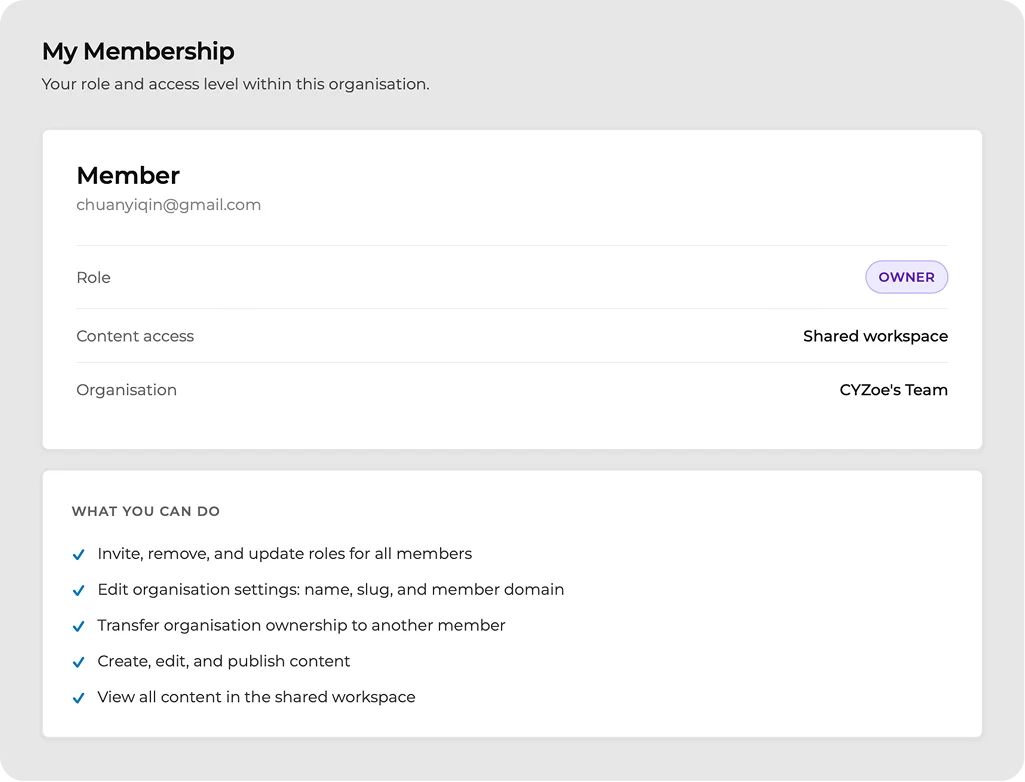Click the checkmark beside Transfer organisation ownership

(x=78, y=626)
